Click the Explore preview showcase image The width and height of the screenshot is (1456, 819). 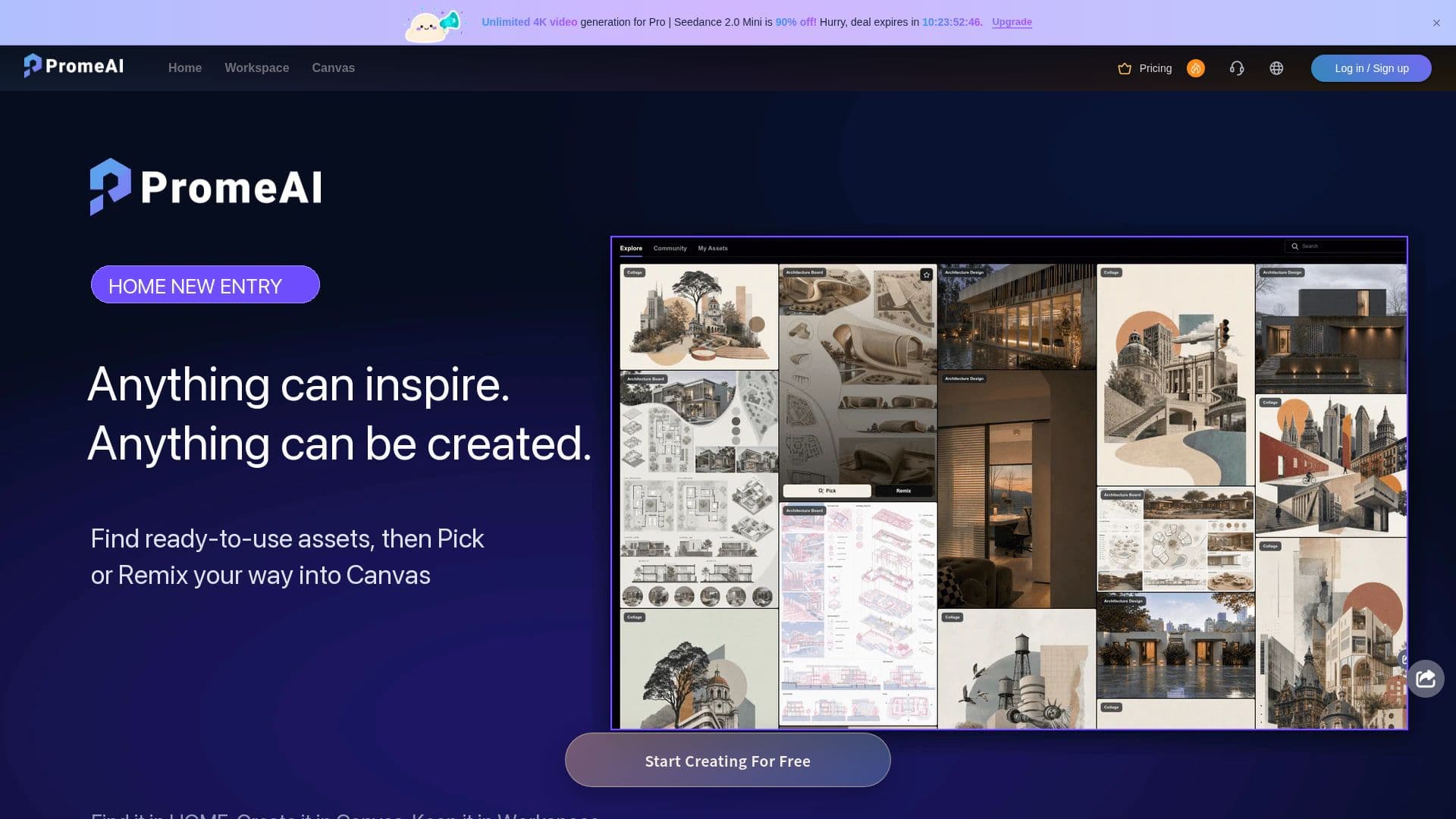(x=1009, y=483)
